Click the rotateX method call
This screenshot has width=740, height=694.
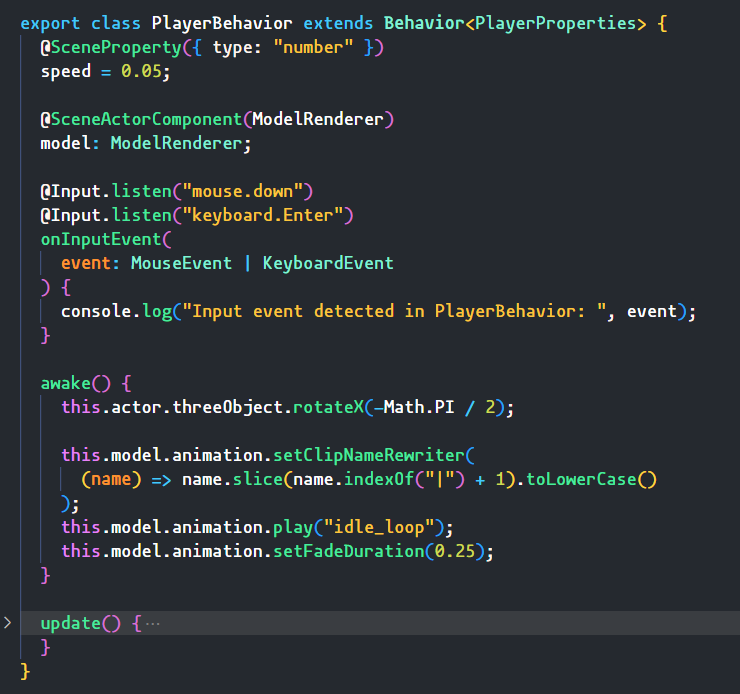tap(328, 407)
